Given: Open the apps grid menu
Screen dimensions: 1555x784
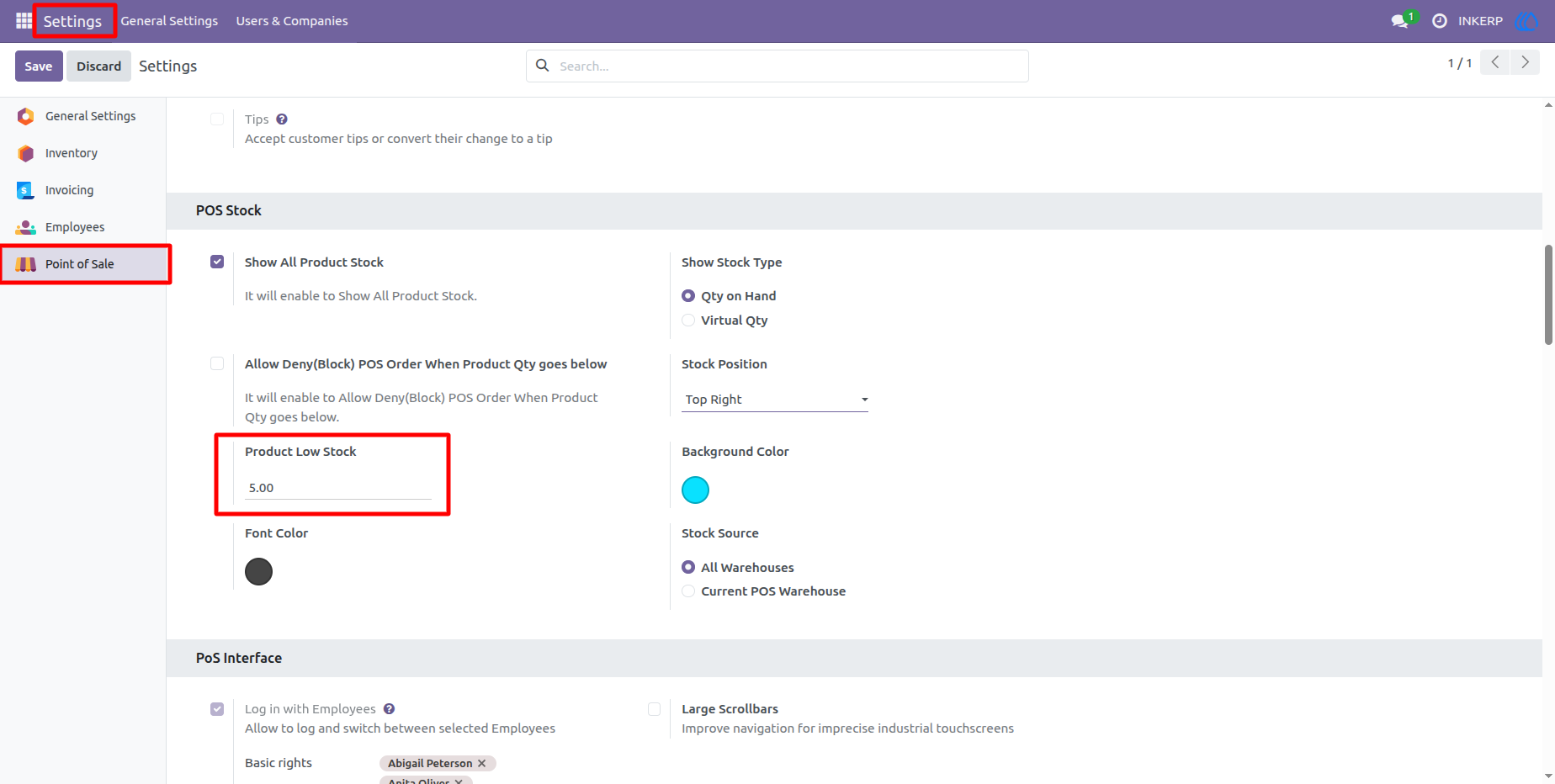Looking at the screenshot, I should (24, 20).
